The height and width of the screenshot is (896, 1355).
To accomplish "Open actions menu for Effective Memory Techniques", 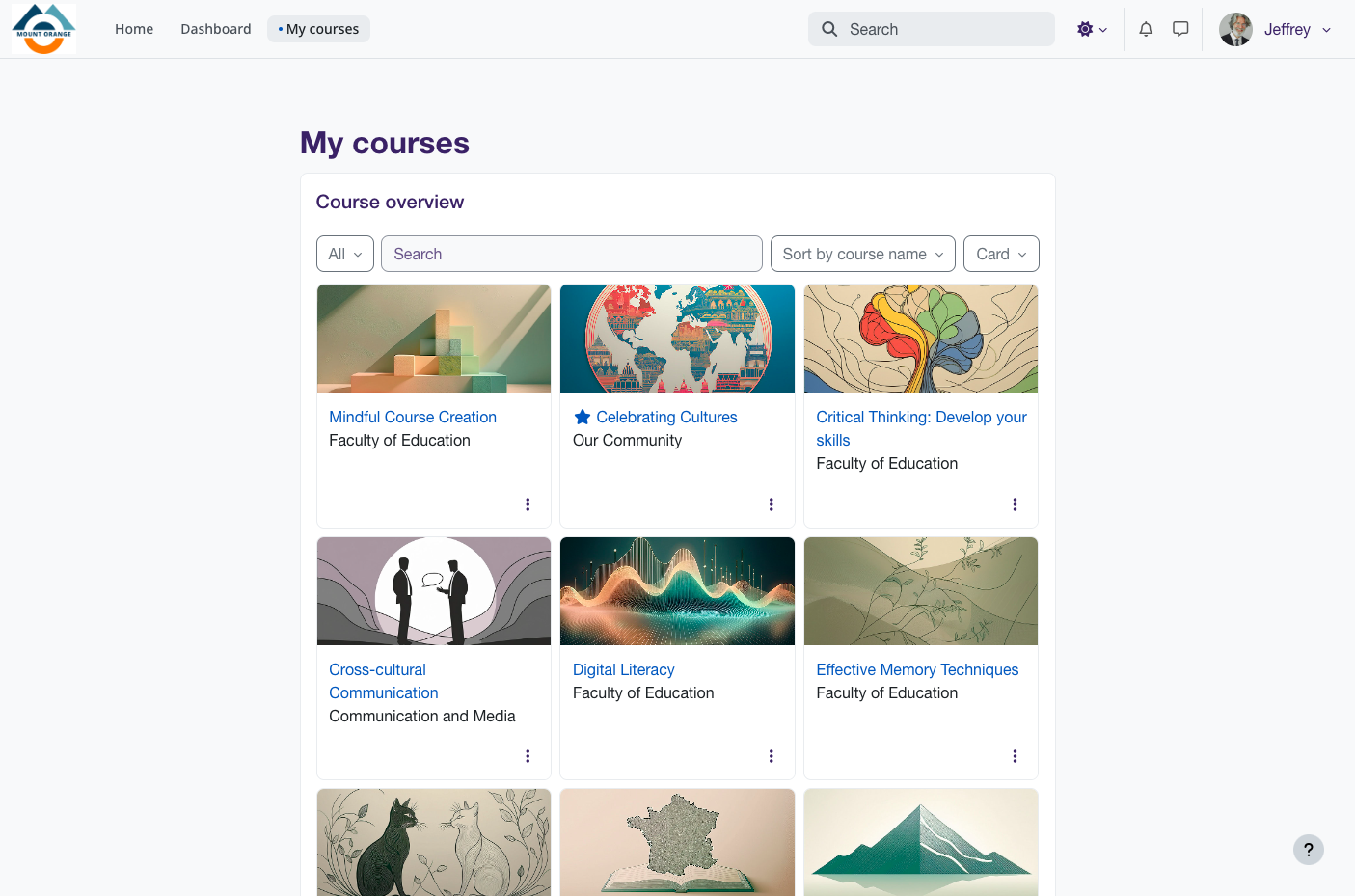I will (1015, 756).
